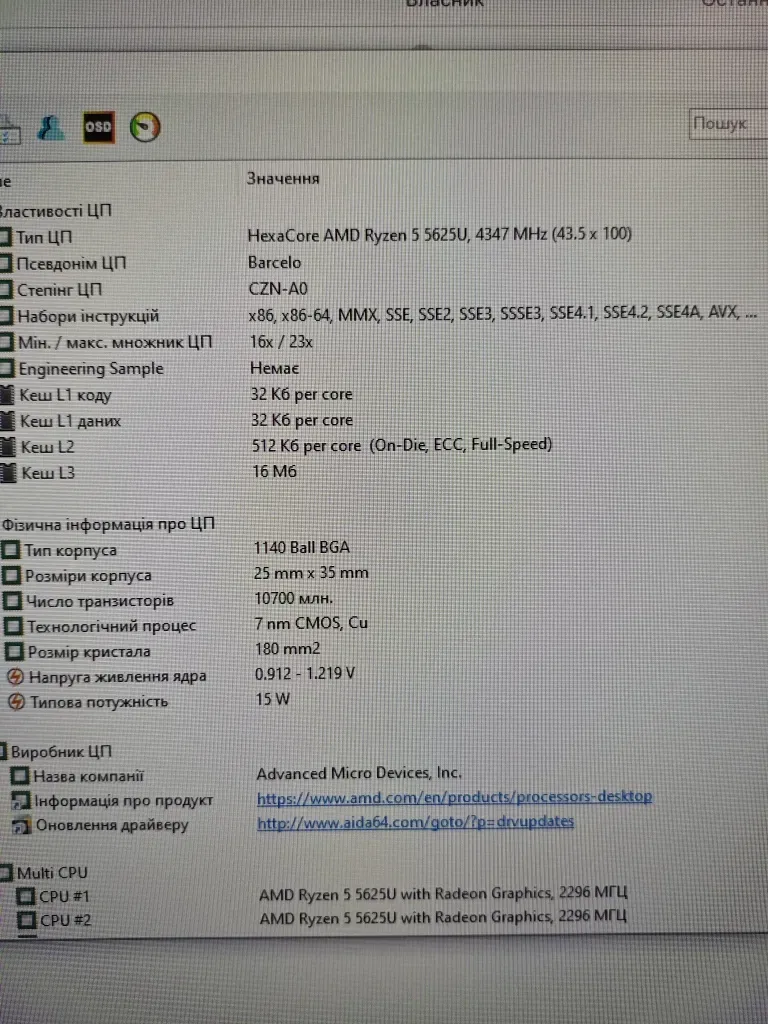Select the CZN-A0 stepping value
Screen dimensions: 768x1024
[278, 289]
